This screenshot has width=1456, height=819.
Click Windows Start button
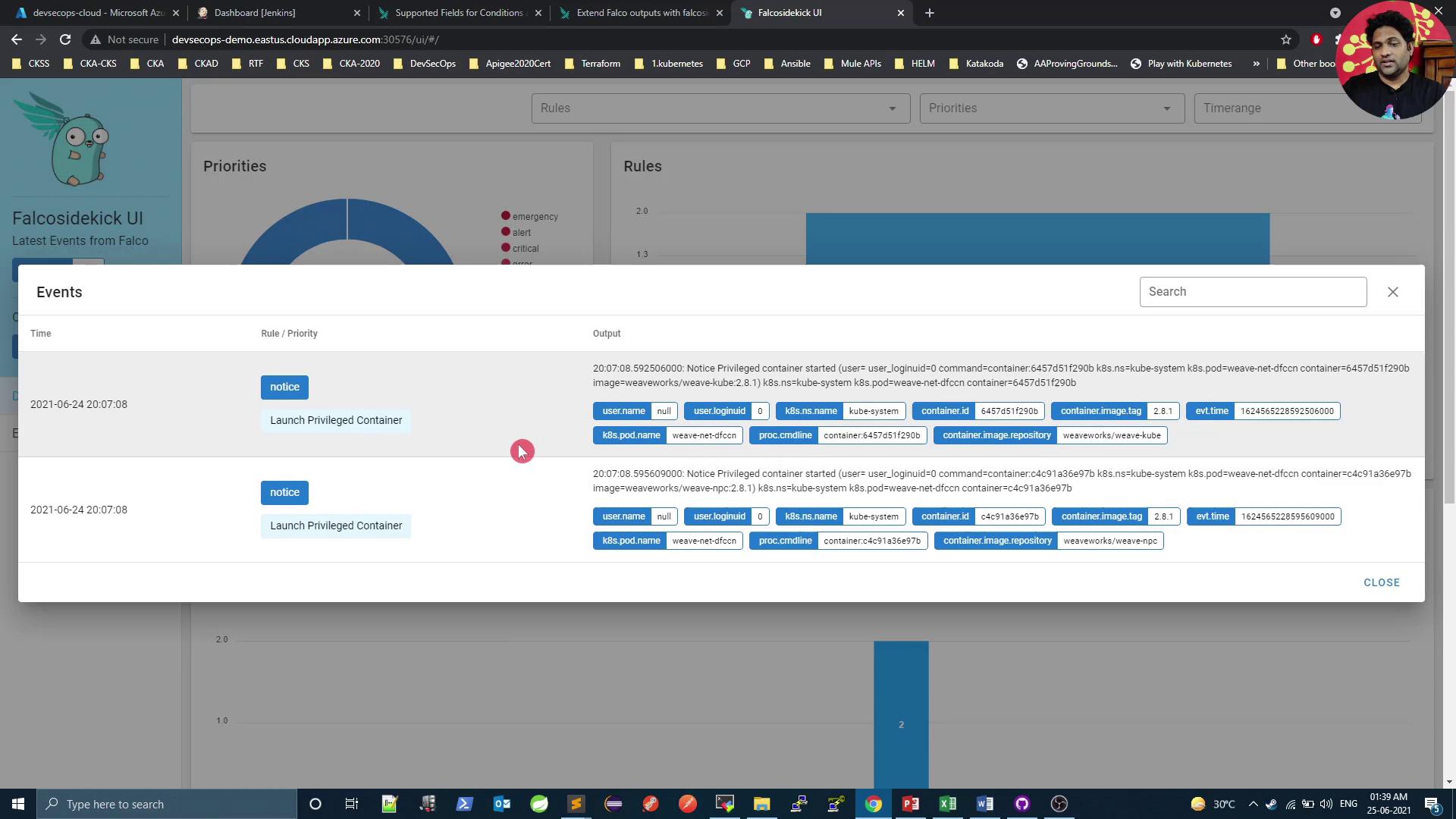click(18, 804)
